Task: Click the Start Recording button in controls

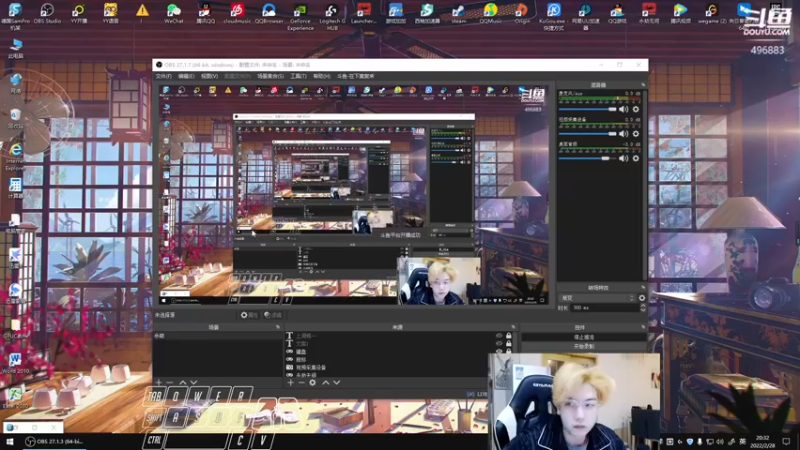Action: (584, 346)
